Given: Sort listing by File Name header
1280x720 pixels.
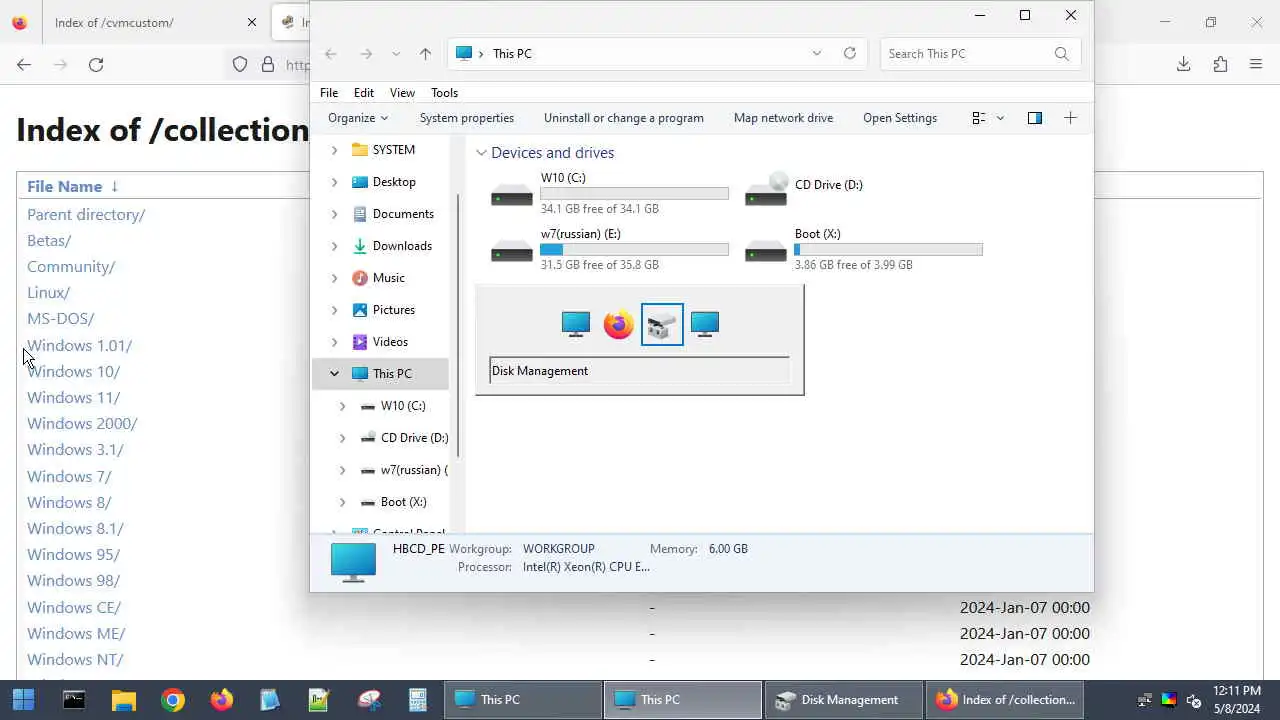Looking at the screenshot, I should tap(64, 186).
